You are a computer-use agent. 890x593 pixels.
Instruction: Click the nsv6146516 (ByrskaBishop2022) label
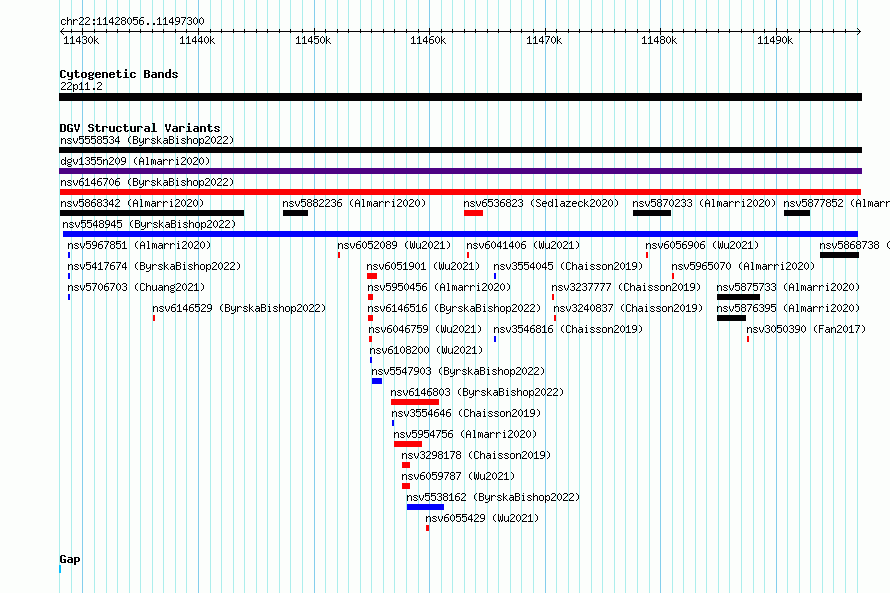[454, 308]
